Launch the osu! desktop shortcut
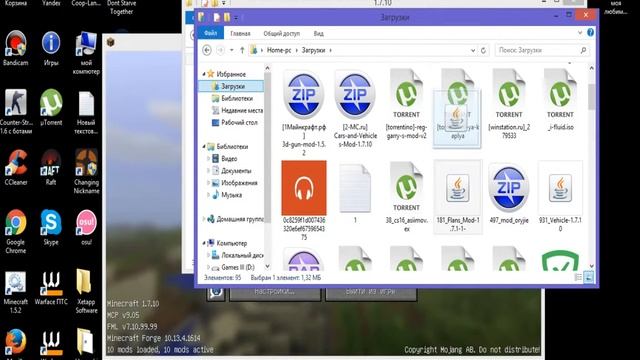The height and width of the screenshot is (360, 640). pos(86,227)
